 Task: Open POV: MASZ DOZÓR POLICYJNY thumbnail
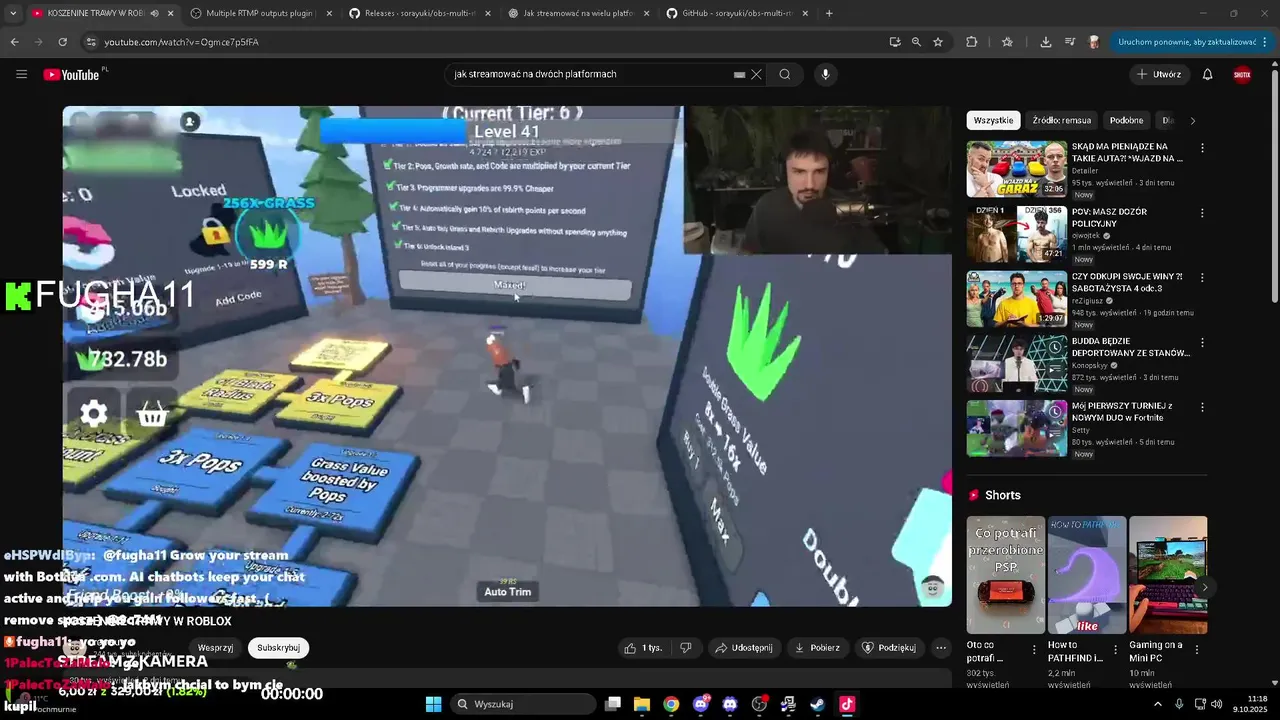[1016, 233]
